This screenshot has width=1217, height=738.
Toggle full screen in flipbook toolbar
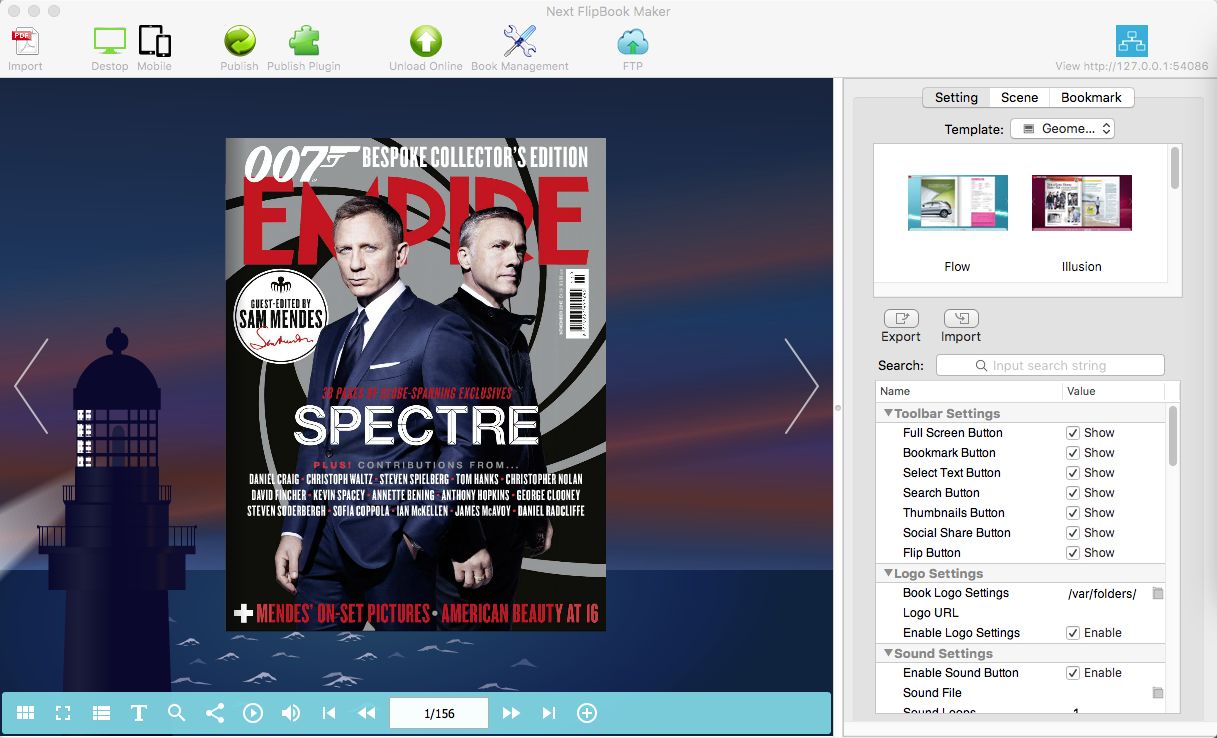pyautogui.click(x=63, y=713)
